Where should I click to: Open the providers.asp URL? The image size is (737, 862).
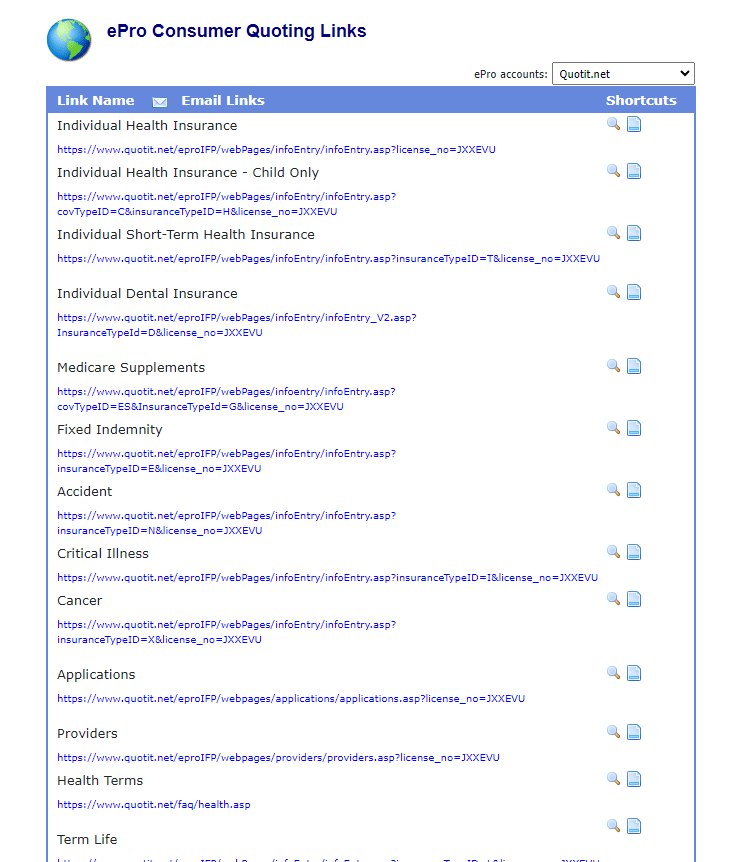click(278, 758)
